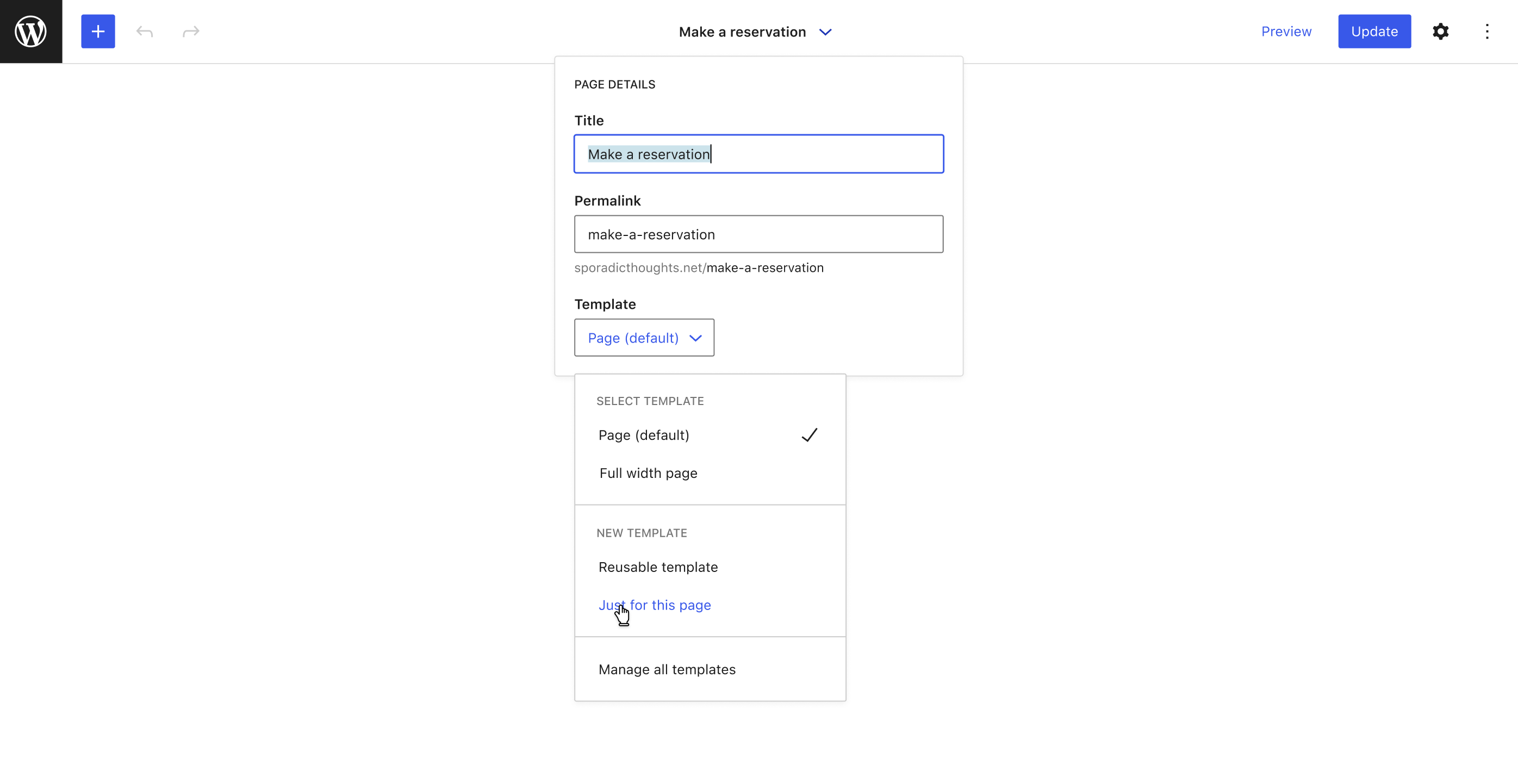Image resolution: width=1518 pixels, height=784 pixels.
Task: Collapse page details via title chevron
Action: click(825, 32)
